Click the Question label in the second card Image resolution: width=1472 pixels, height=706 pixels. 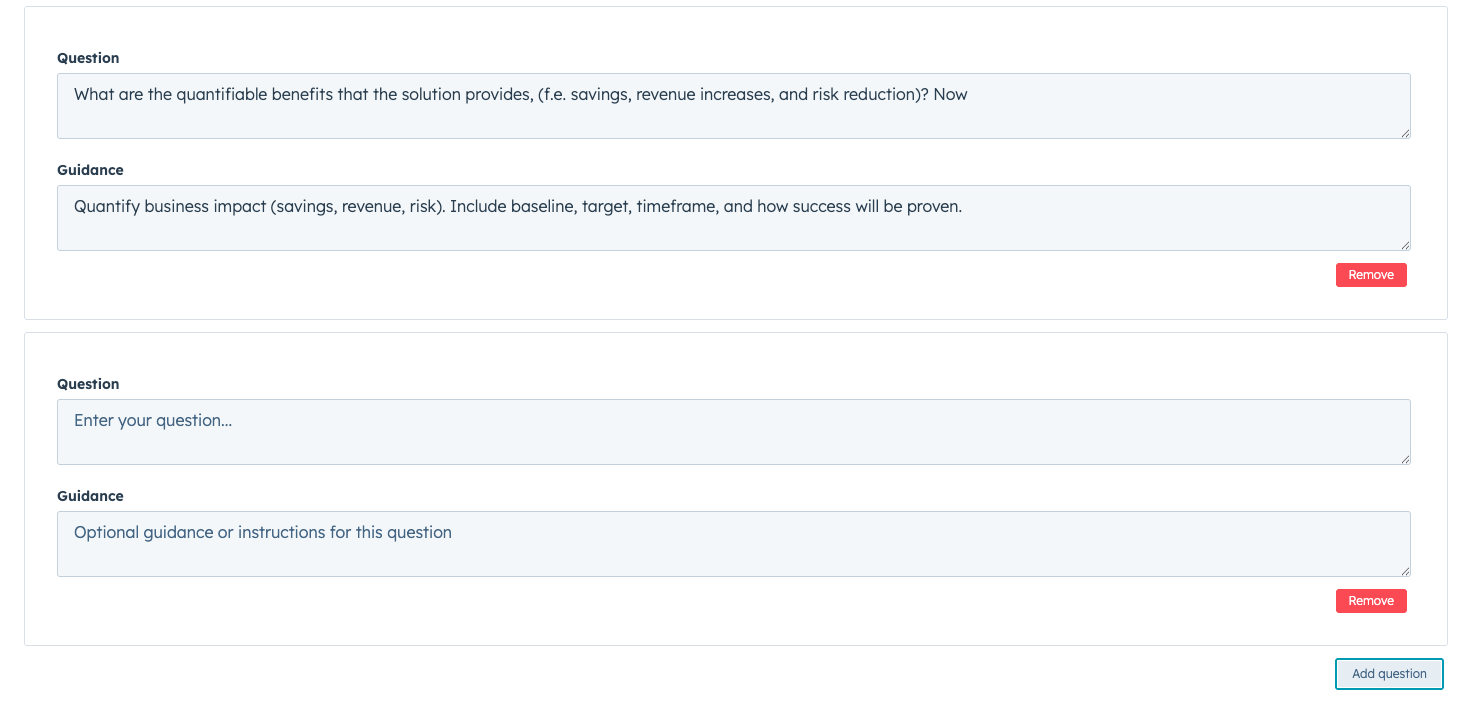pos(88,384)
